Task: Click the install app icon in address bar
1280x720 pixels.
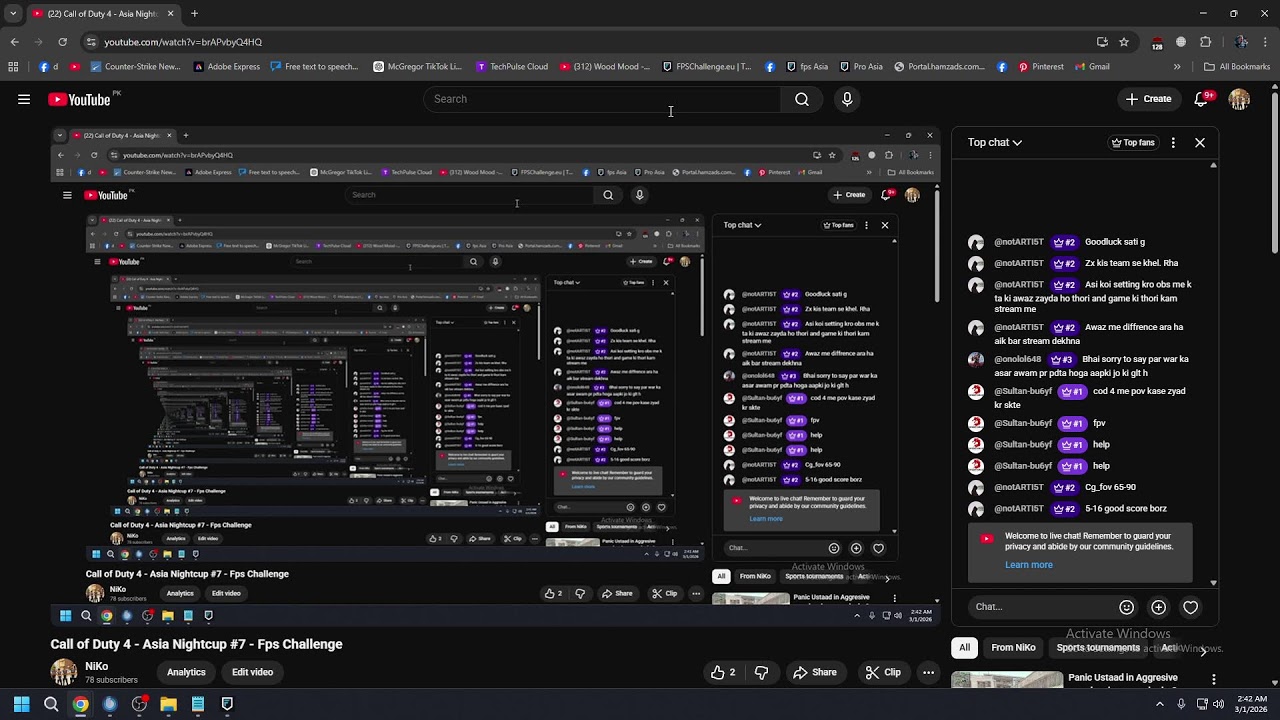Action: point(1102,42)
